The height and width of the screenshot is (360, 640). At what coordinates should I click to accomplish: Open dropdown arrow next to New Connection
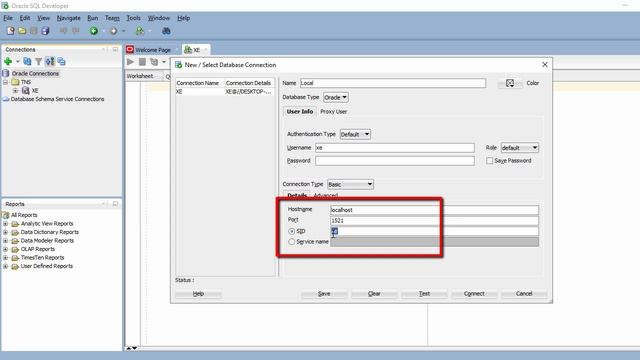click(x=18, y=61)
